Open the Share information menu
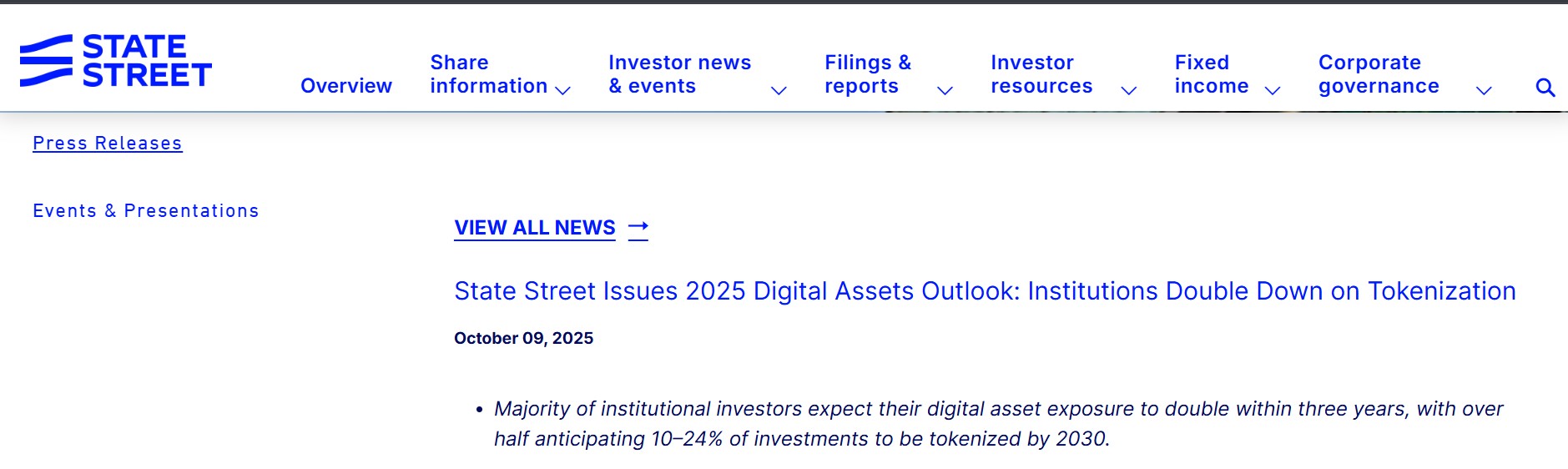Viewport: 1568px width, 469px height. pos(488,74)
